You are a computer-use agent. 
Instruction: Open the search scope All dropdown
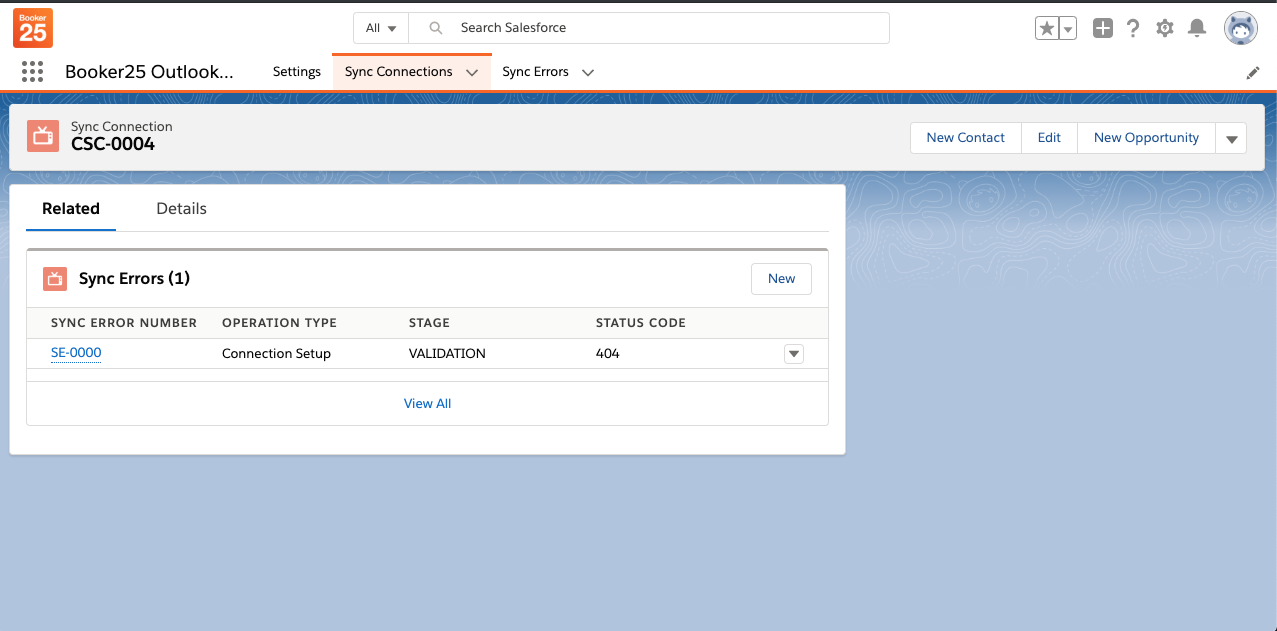(381, 28)
